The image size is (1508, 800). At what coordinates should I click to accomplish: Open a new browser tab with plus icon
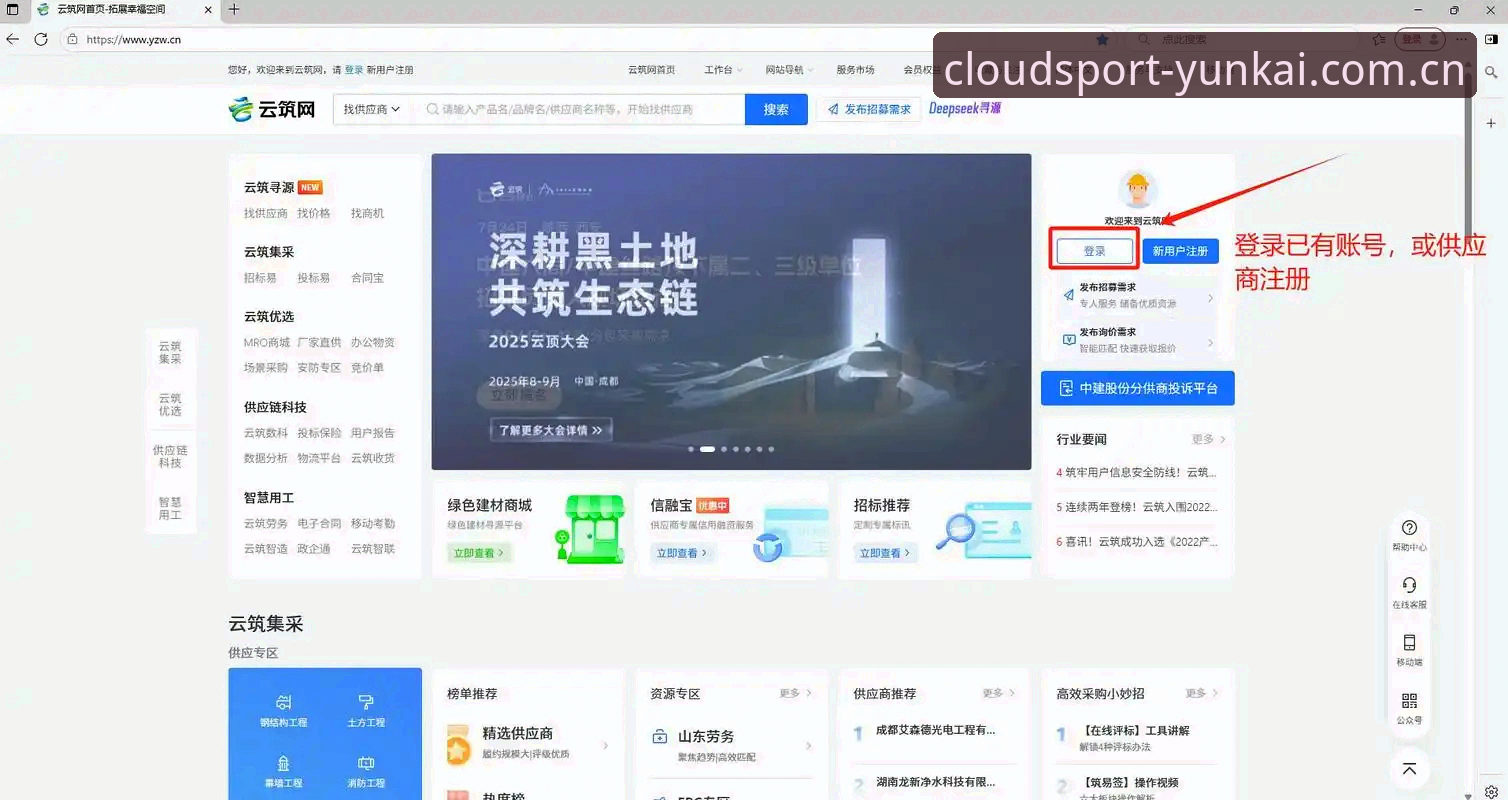tap(234, 10)
